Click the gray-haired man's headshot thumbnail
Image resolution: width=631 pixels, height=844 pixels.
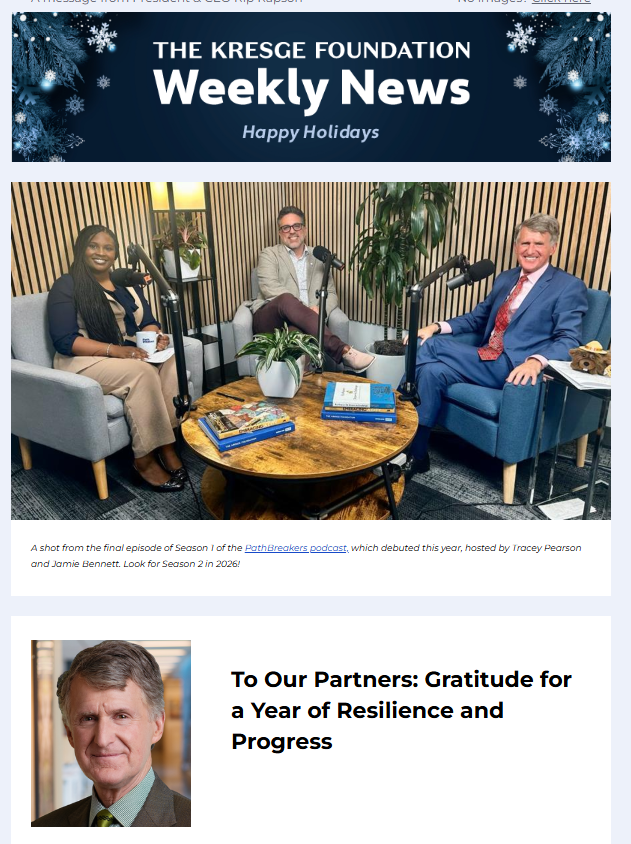pyautogui.click(x=111, y=733)
